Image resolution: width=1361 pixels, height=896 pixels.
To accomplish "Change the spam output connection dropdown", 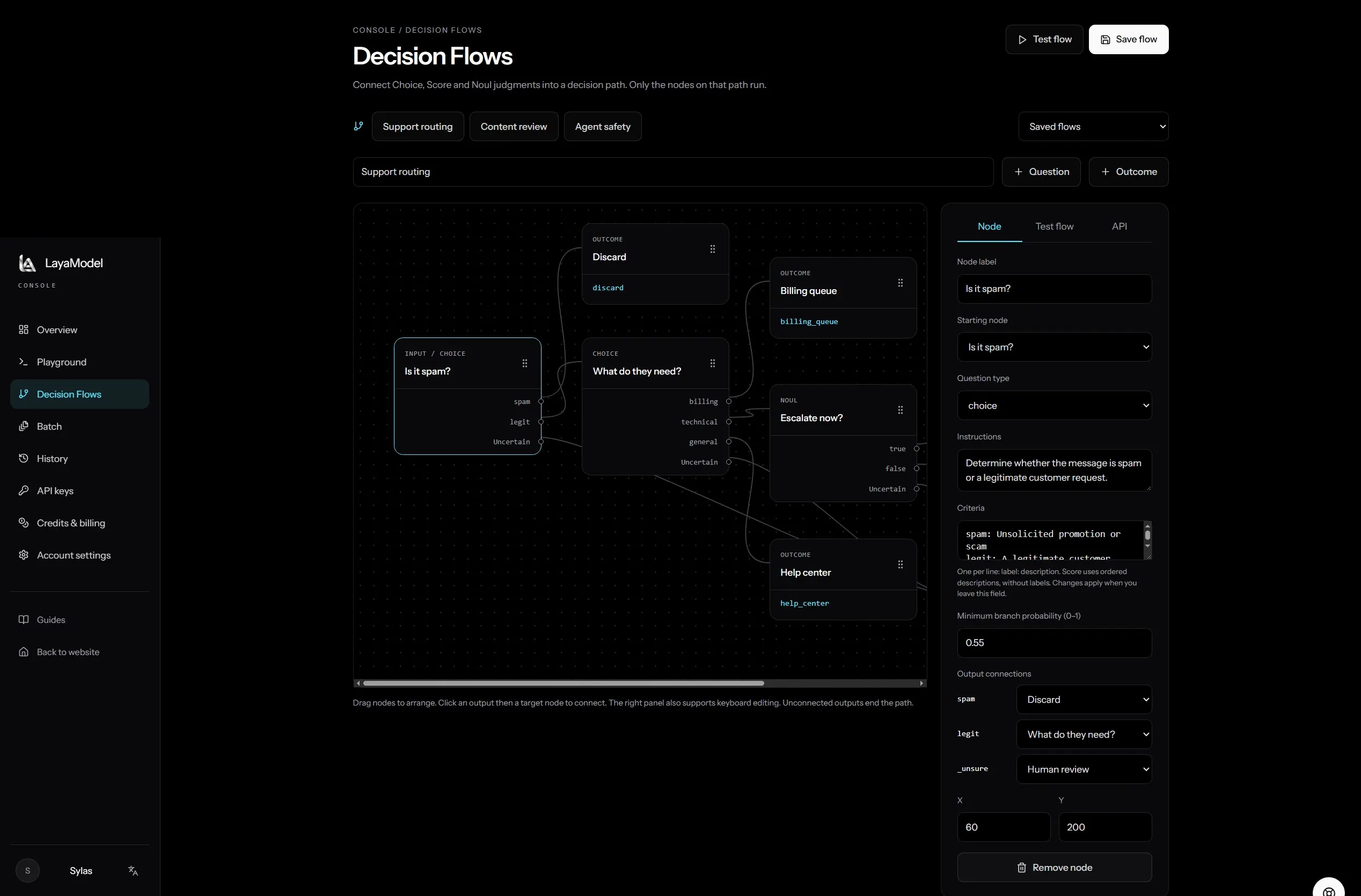I will click(1084, 699).
